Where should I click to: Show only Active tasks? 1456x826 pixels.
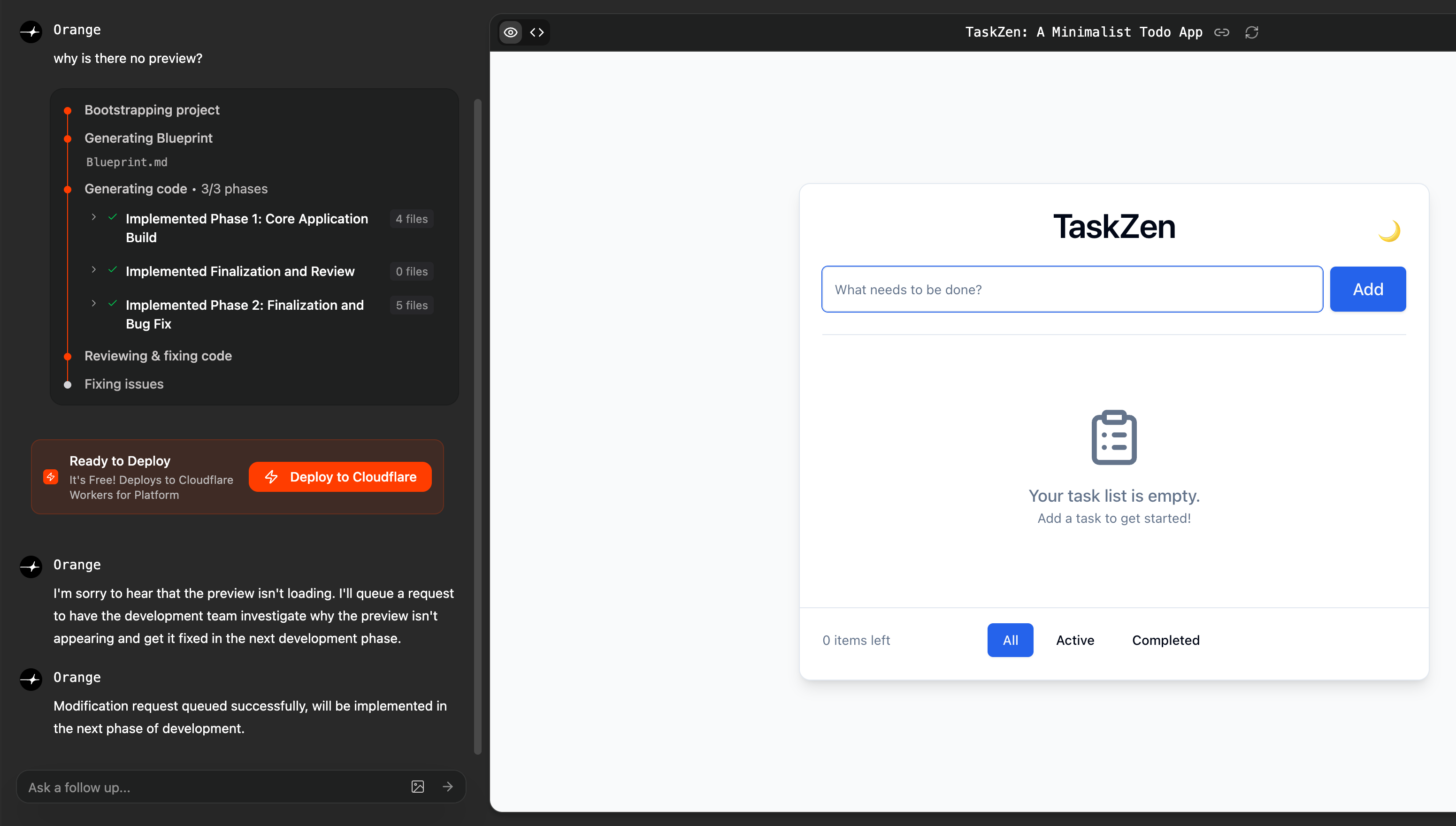click(1074, 640)
